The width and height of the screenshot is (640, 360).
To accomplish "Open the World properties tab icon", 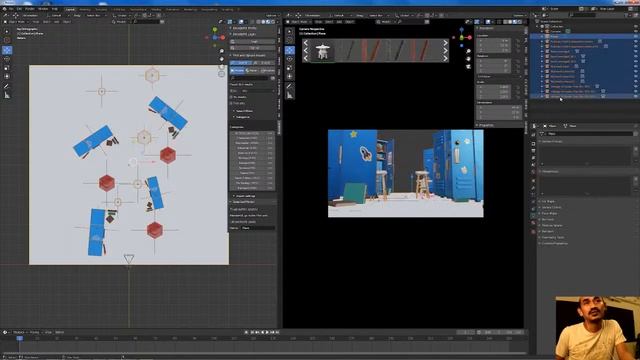I will coord(533,172).
